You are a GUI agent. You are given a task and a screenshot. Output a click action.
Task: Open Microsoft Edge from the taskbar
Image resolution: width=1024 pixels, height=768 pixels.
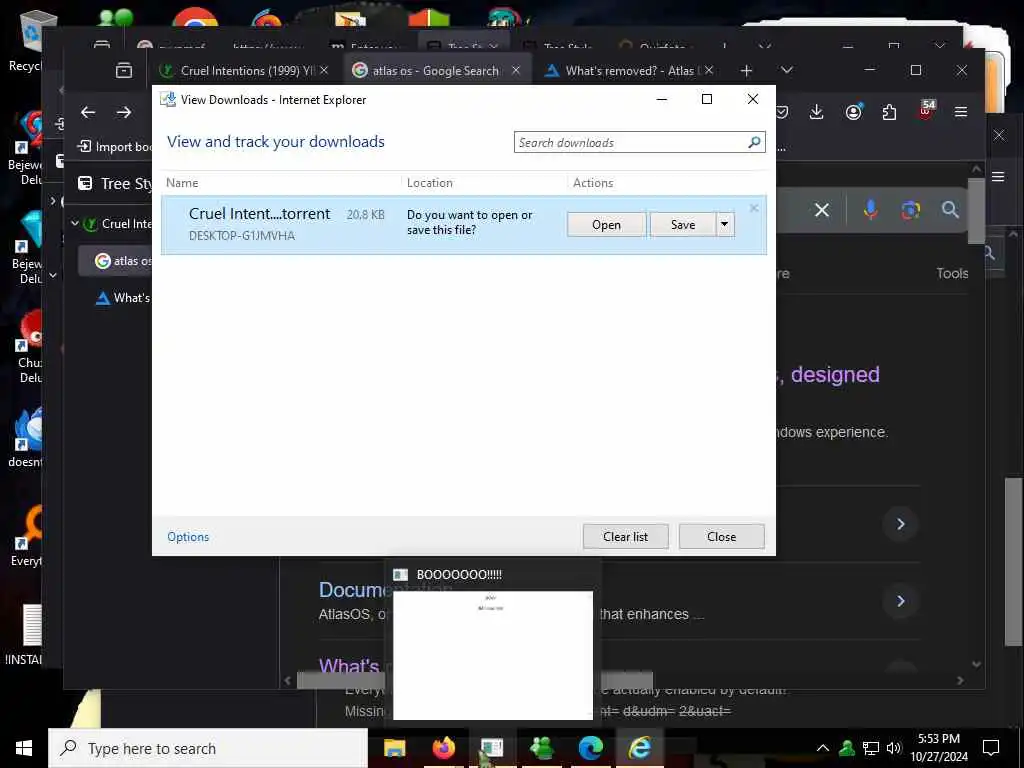point(590,748)
